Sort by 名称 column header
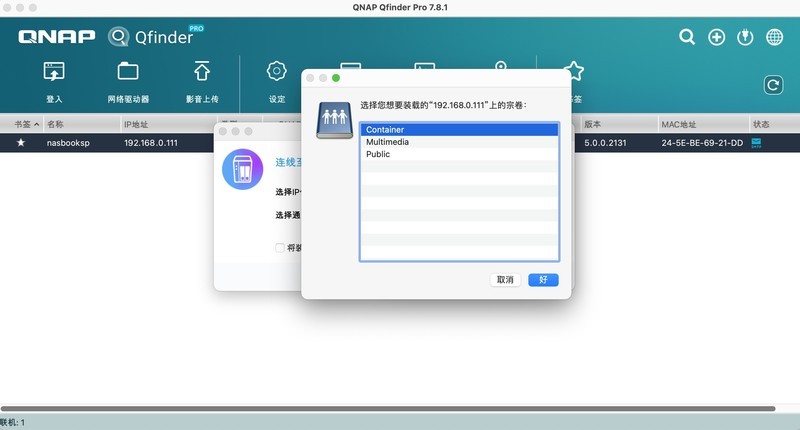This screenshot has width=800, height=430. pos(82,124)
